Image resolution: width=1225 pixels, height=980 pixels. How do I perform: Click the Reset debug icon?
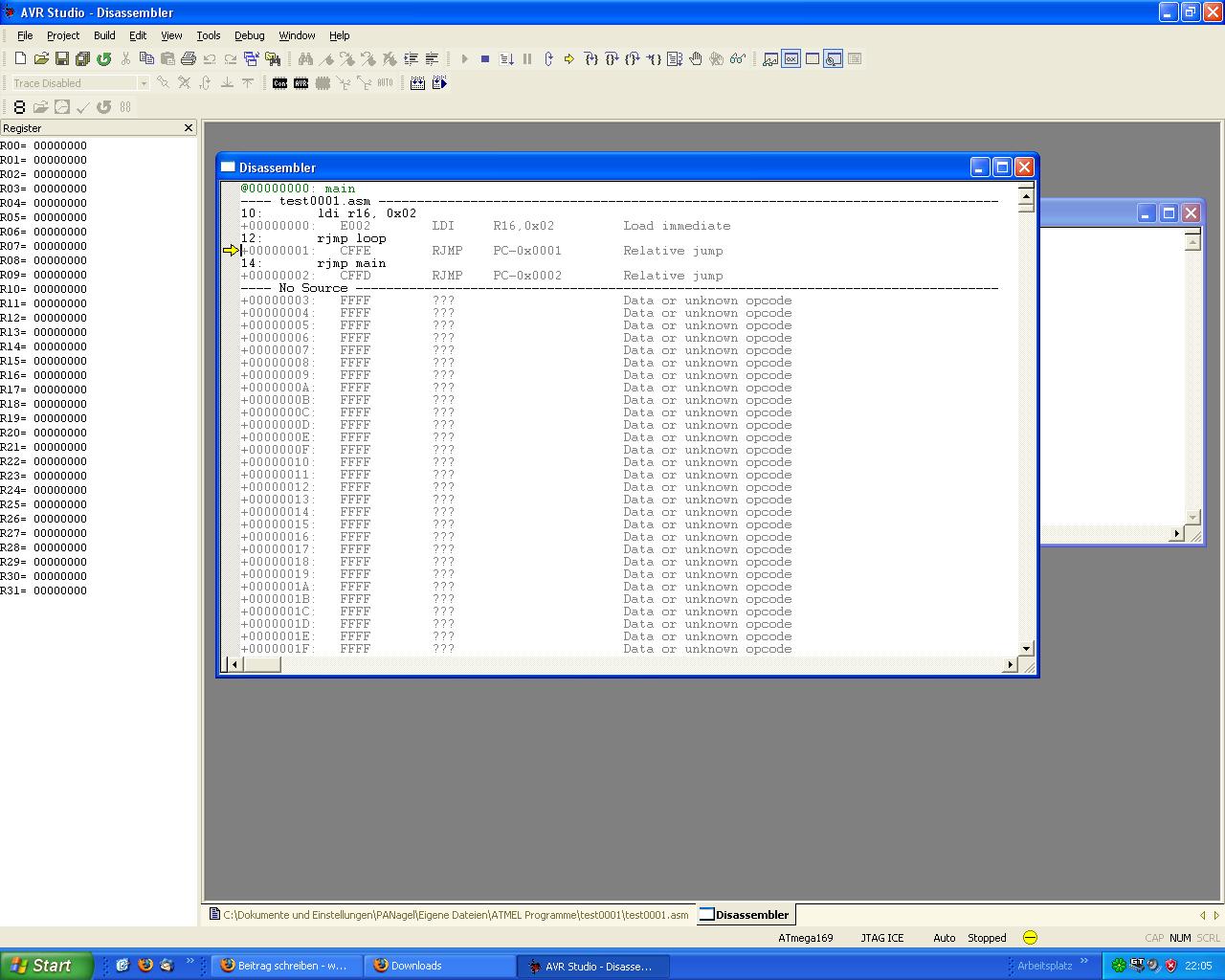(x=548, y=59)
